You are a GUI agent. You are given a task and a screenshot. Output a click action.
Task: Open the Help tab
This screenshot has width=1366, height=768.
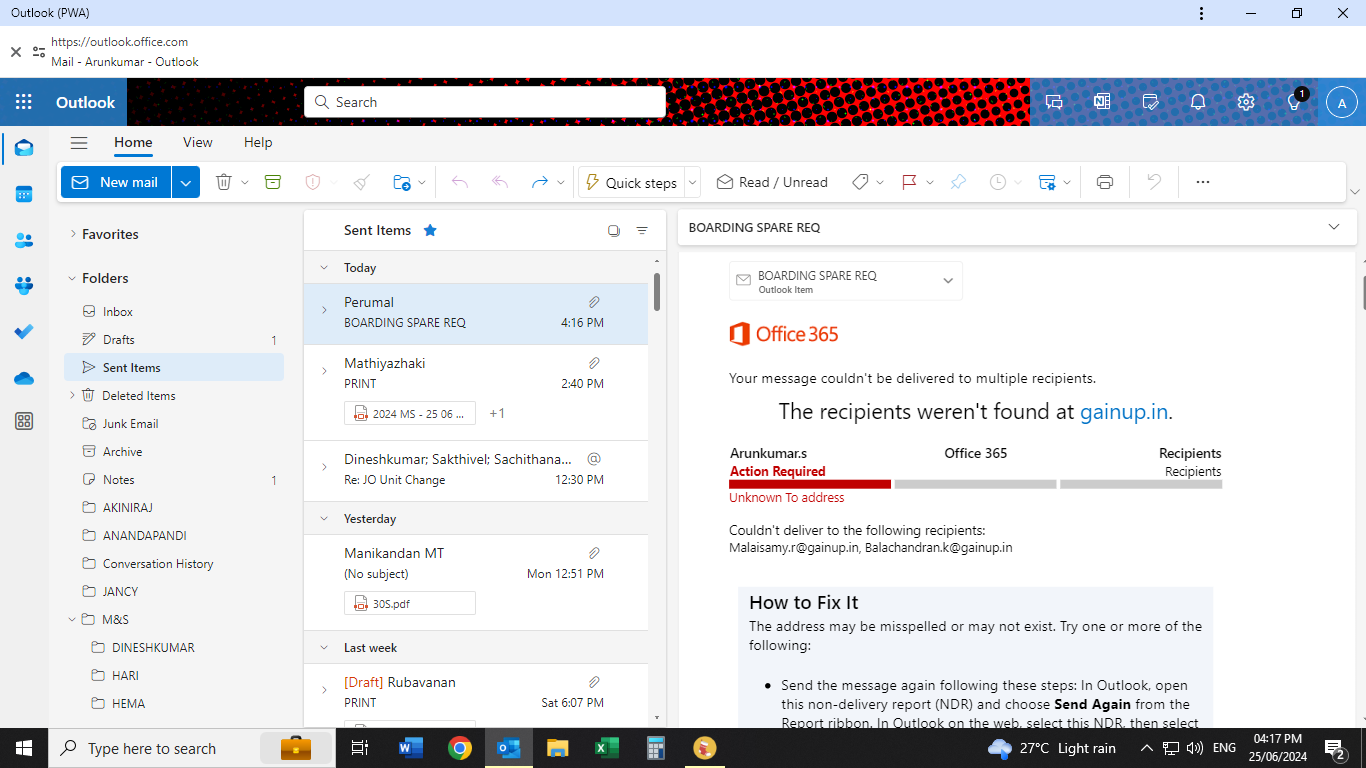258,142
